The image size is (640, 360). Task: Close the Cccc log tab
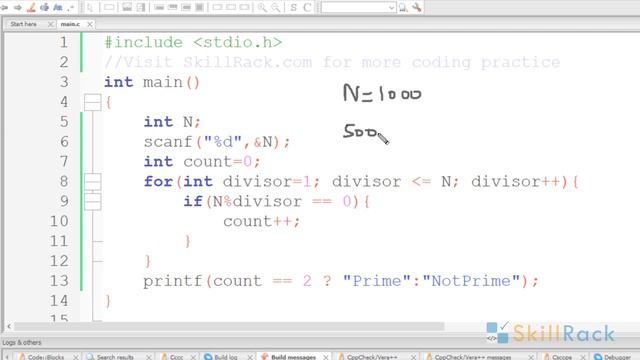click(x=193, y=357)
